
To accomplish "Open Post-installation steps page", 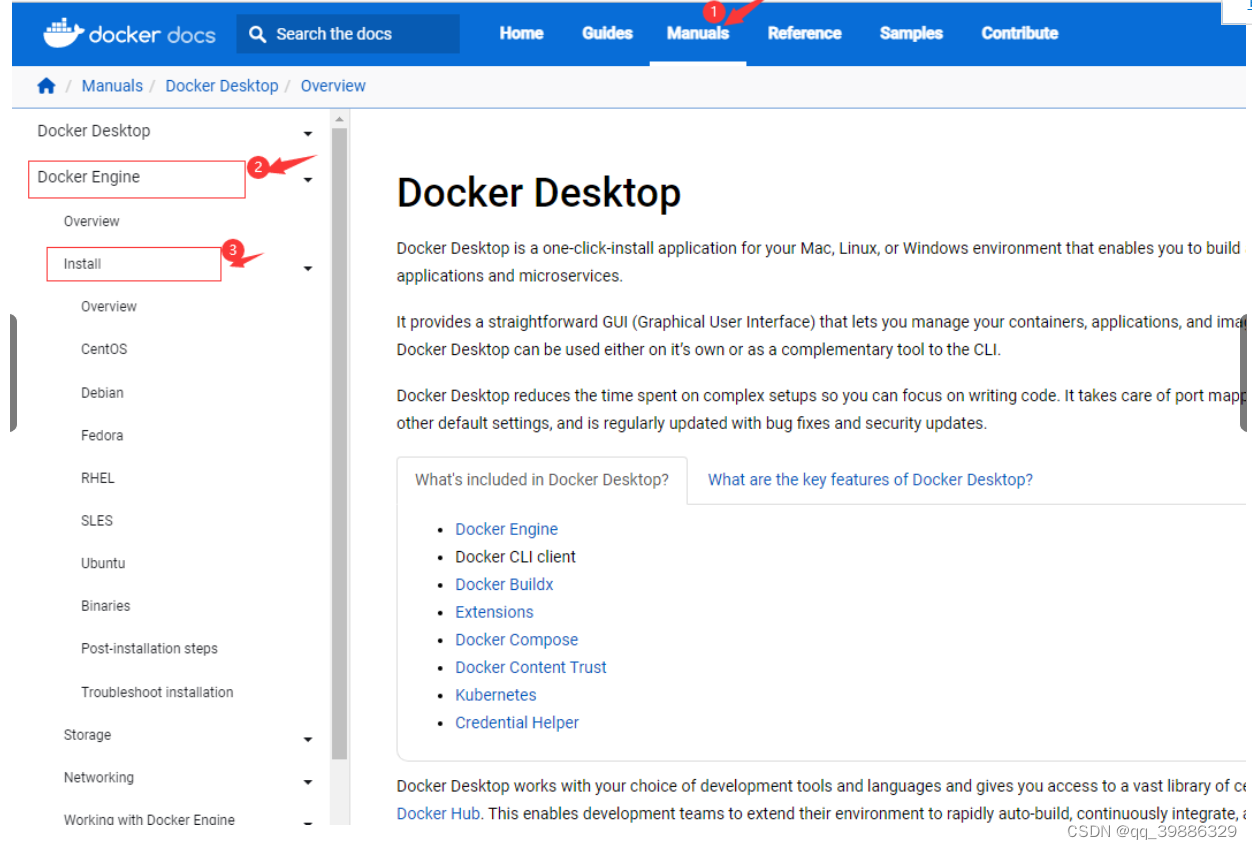I will (x=149, y=649).
